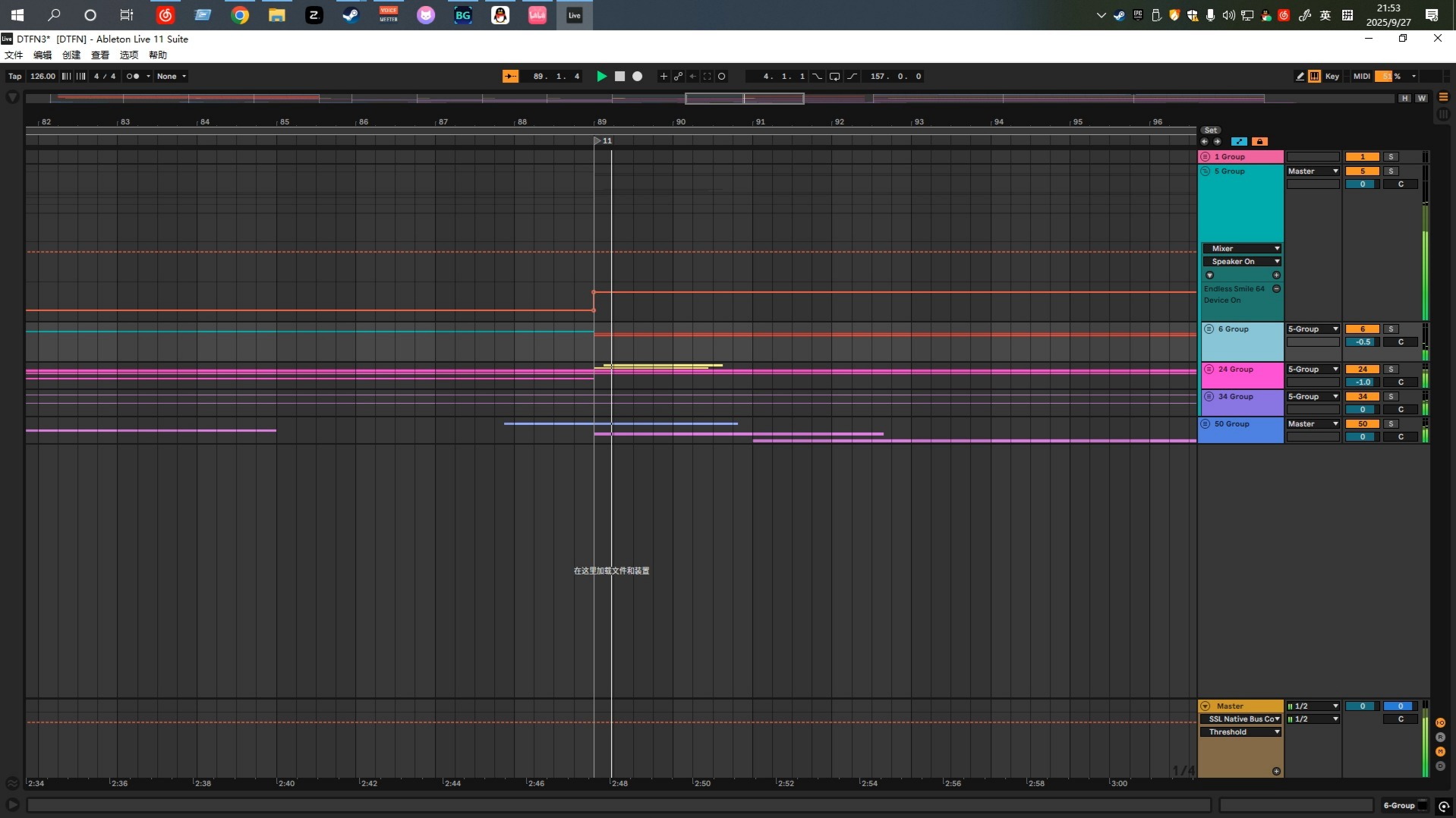The width and height of the screenshot is (1456, 818).
Task: Toggle the Metronome switch
Action: (134, 76)
